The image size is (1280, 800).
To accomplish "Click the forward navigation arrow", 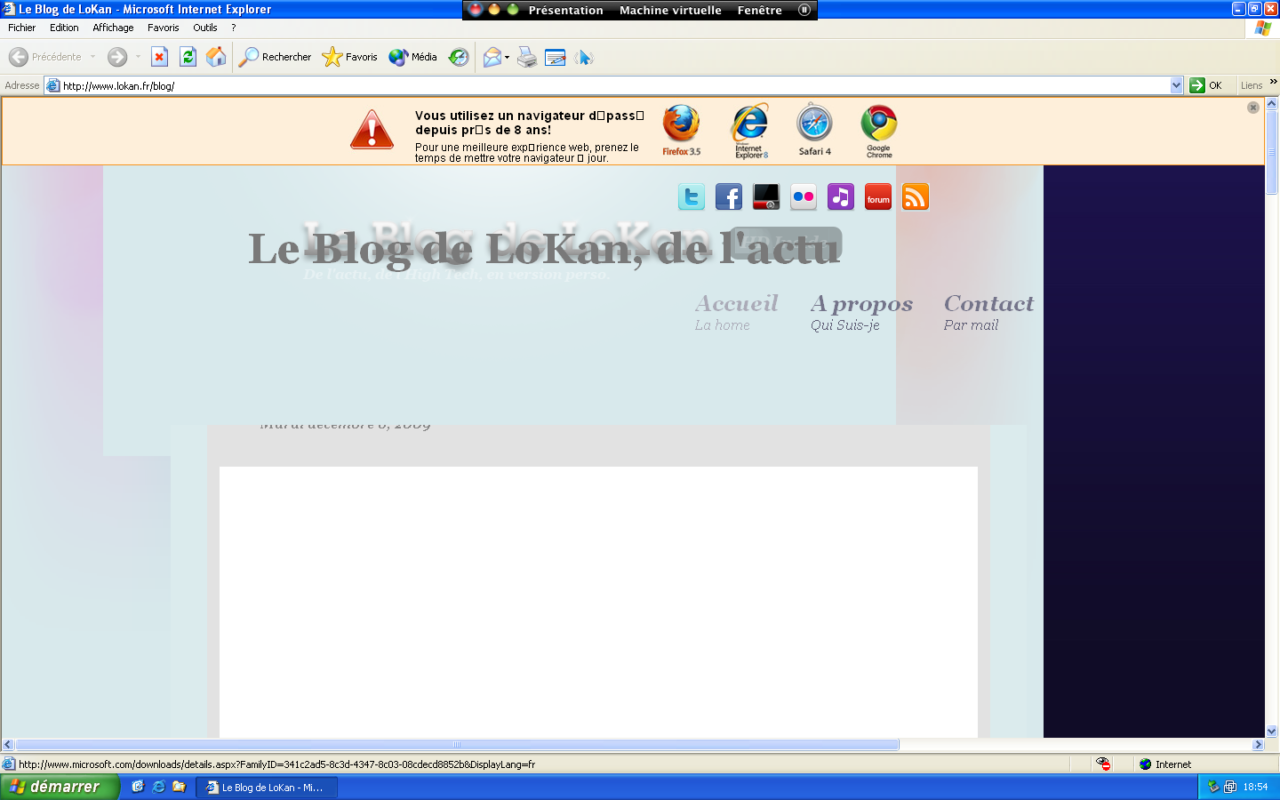I will [117, 57].
